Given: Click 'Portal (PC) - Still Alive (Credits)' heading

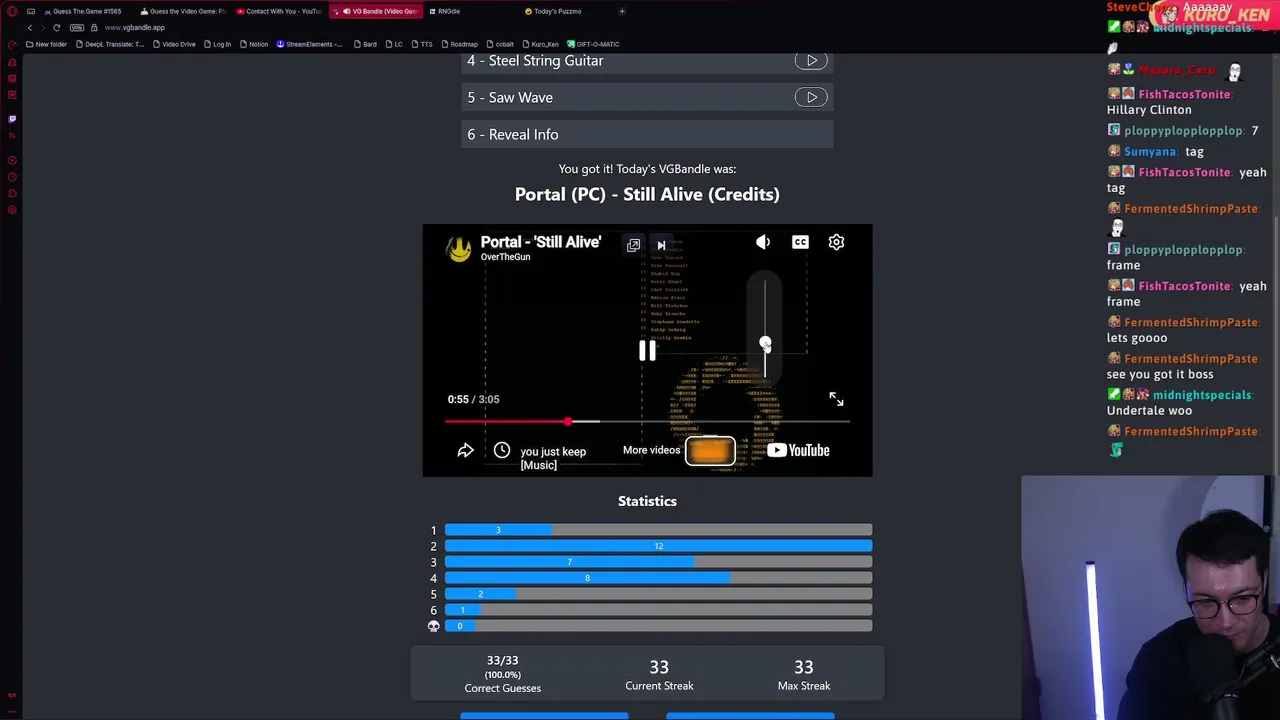Looking at the screenshot, I should (x=647, y=194).
